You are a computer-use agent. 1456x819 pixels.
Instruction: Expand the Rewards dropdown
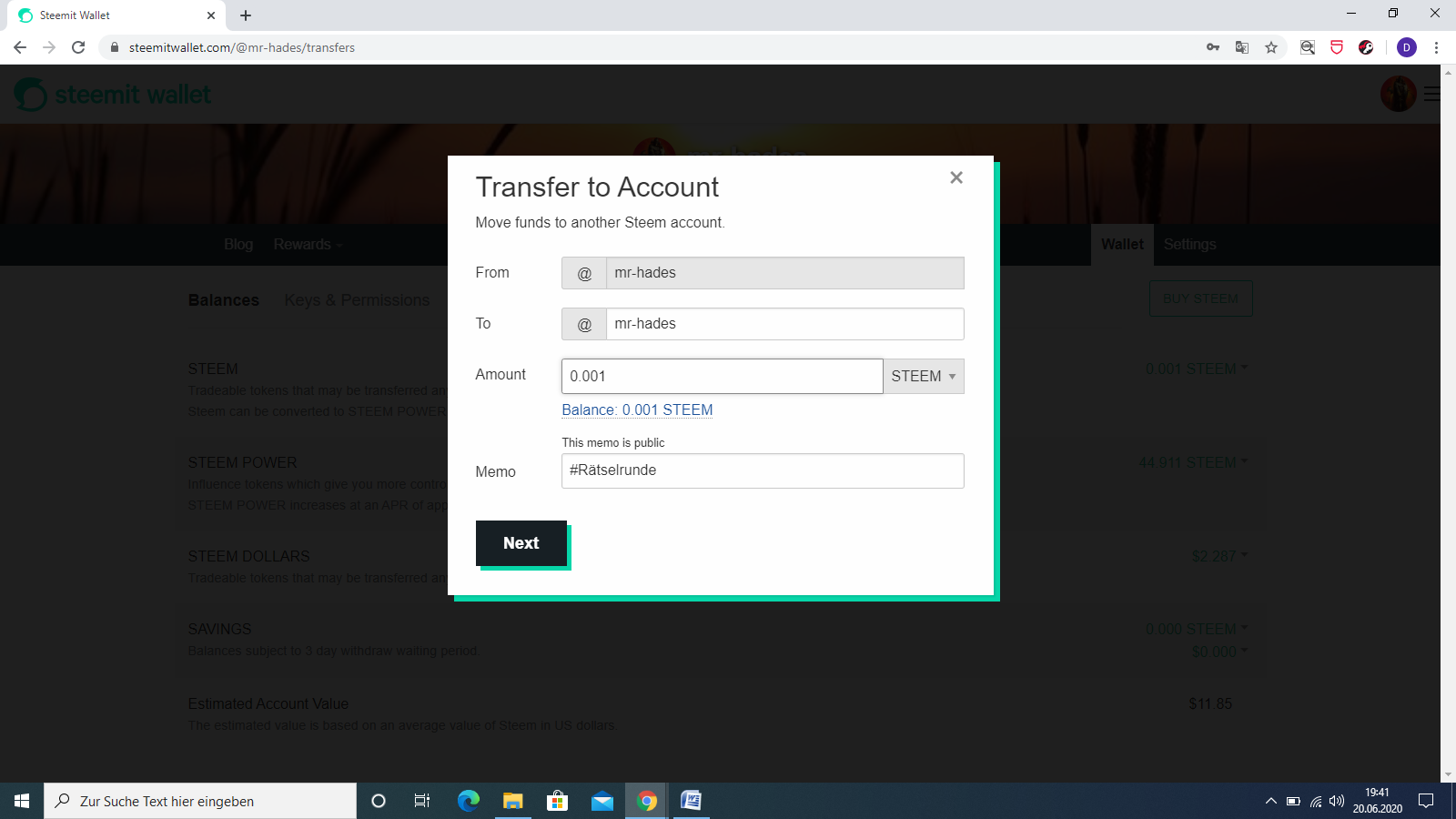point(308,244)
